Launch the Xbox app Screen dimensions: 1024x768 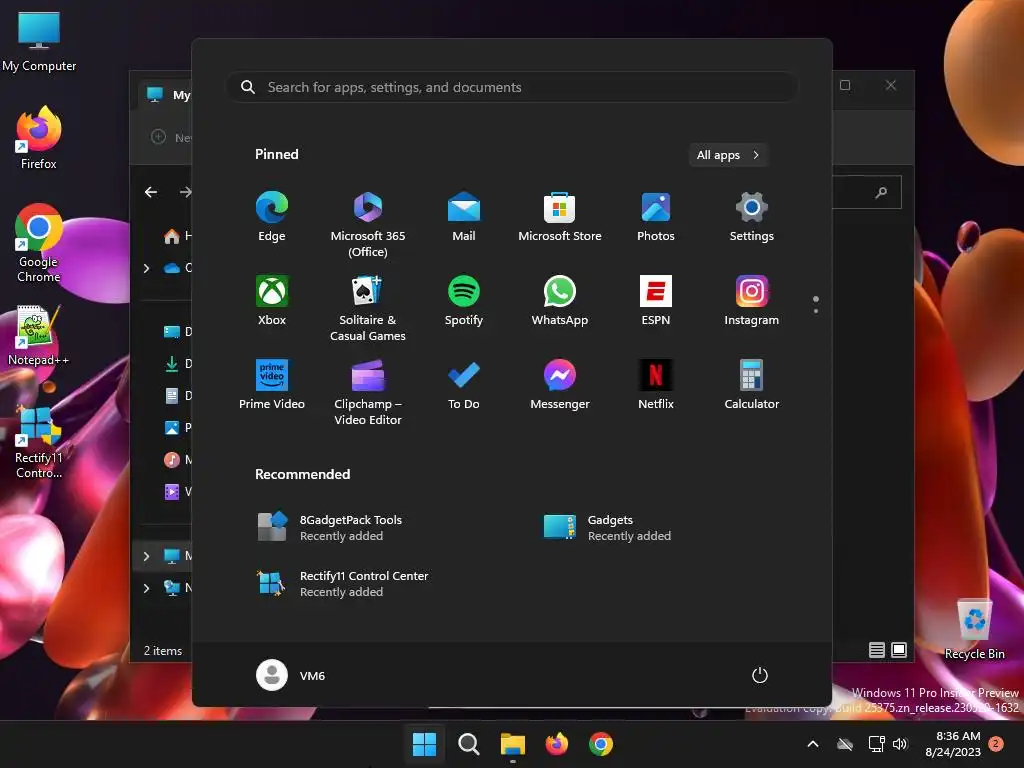(272, 301)
